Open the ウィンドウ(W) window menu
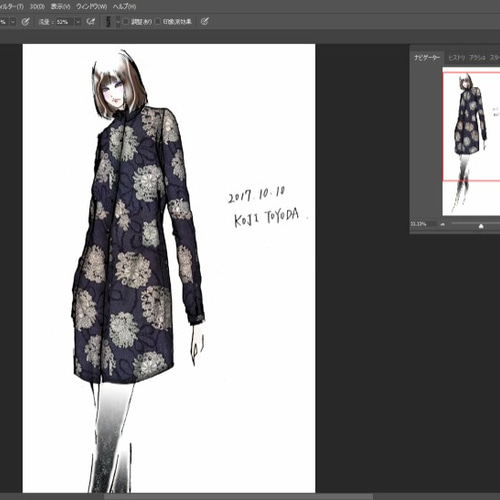500x500 pixels. [91, 7]
